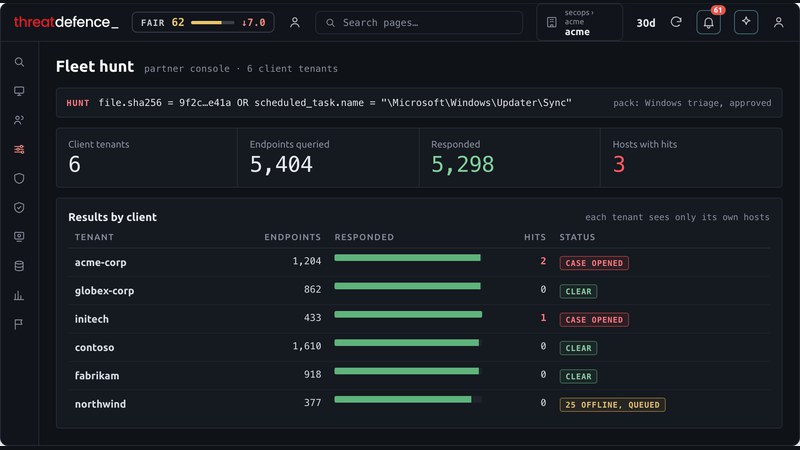Click the globex-corp responded progress bar
The height and width of the screenshot is (450, 800).
click(x=408, y=286)
